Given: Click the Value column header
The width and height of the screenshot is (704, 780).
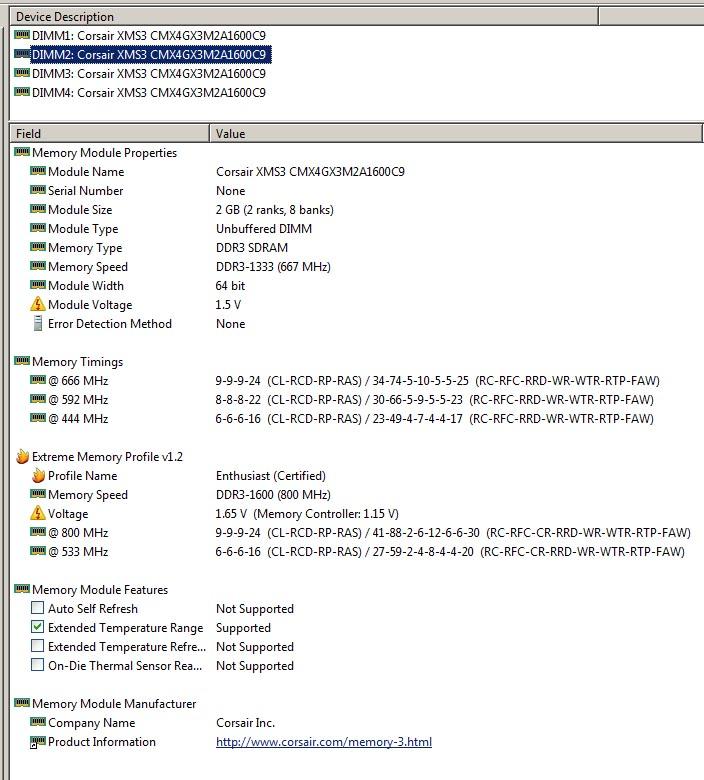Looking at the screenshot, I should click(456, 133).
